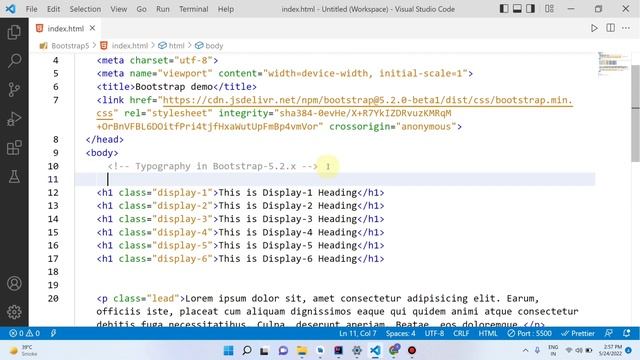Toggle Live Server Port : 5500

coord(529,333)
